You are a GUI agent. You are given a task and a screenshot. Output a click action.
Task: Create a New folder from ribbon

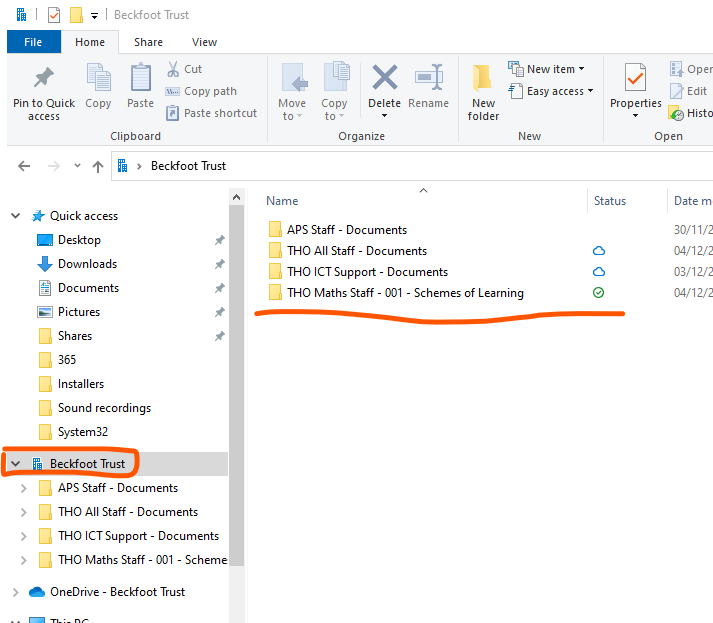[483, 92]
